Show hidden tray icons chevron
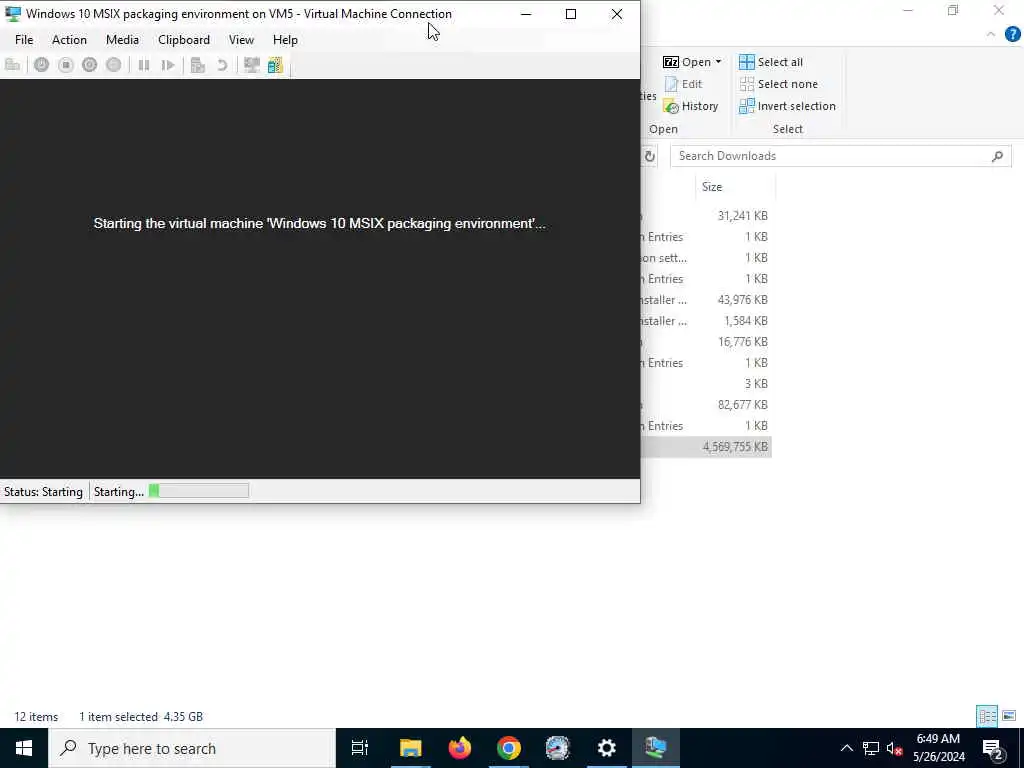The image size is (1024, 768). (x=846, y=748)
